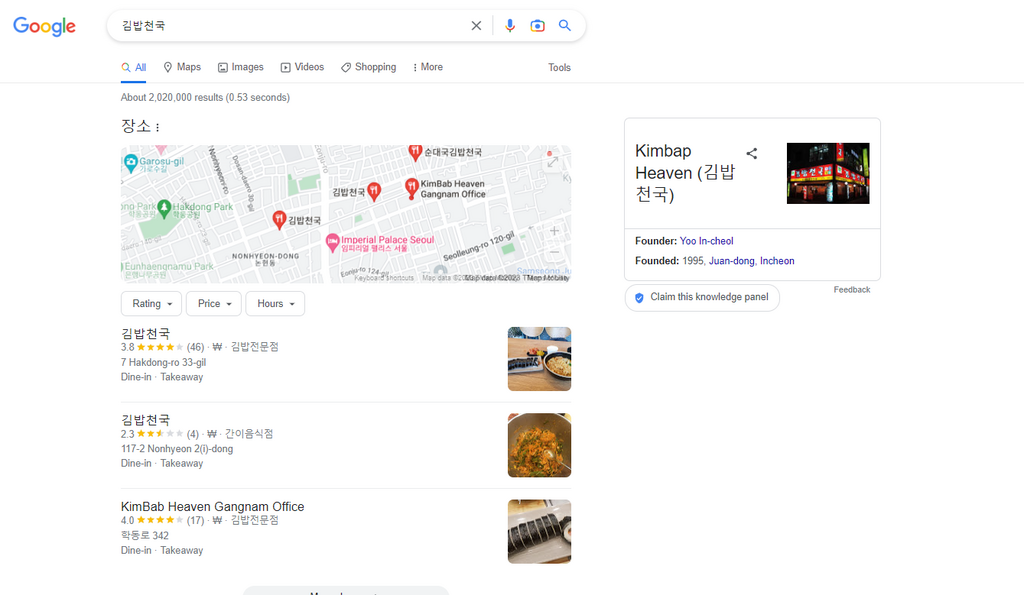
Task: Open the three-dot menu beside 장소
Action: tap(157, 127)
